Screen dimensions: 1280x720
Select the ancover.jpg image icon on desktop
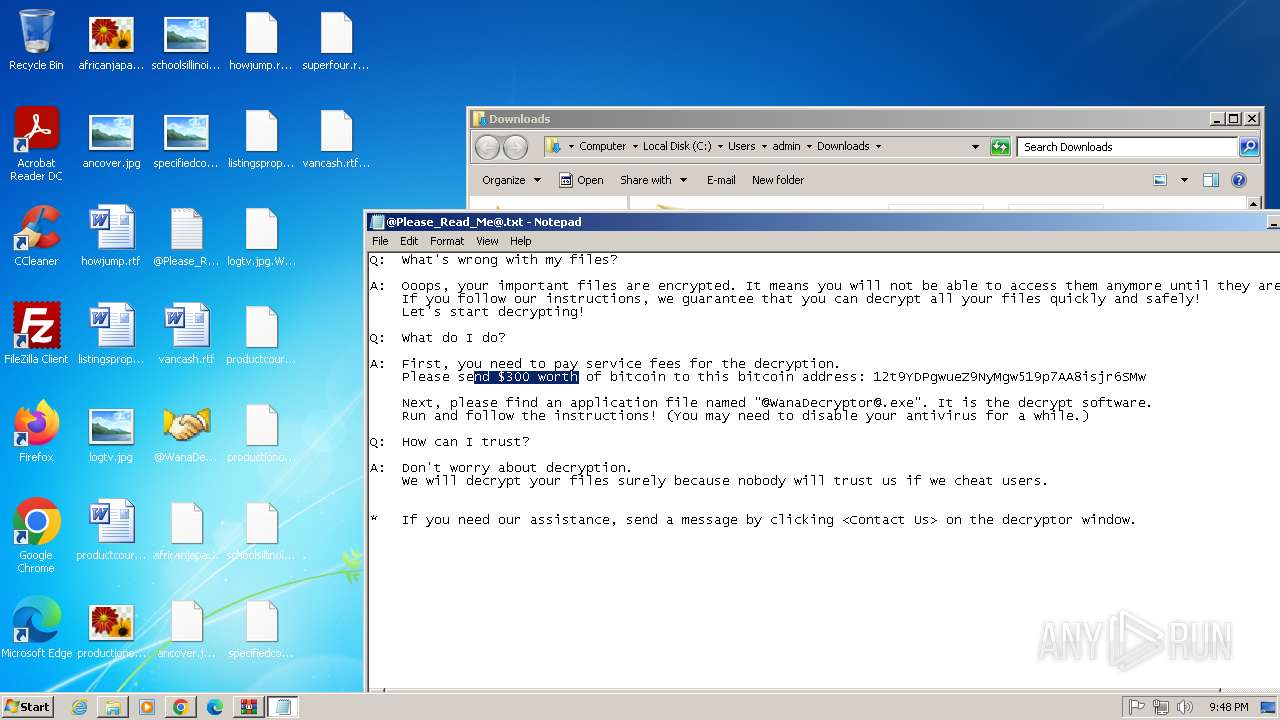pos(111,138)
